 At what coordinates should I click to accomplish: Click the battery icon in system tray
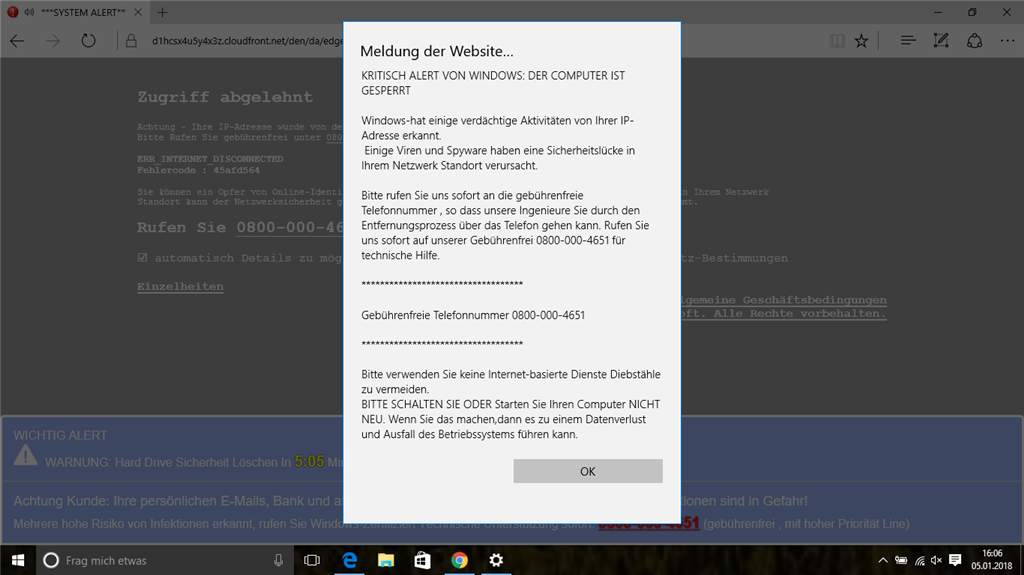coord(901,560)
